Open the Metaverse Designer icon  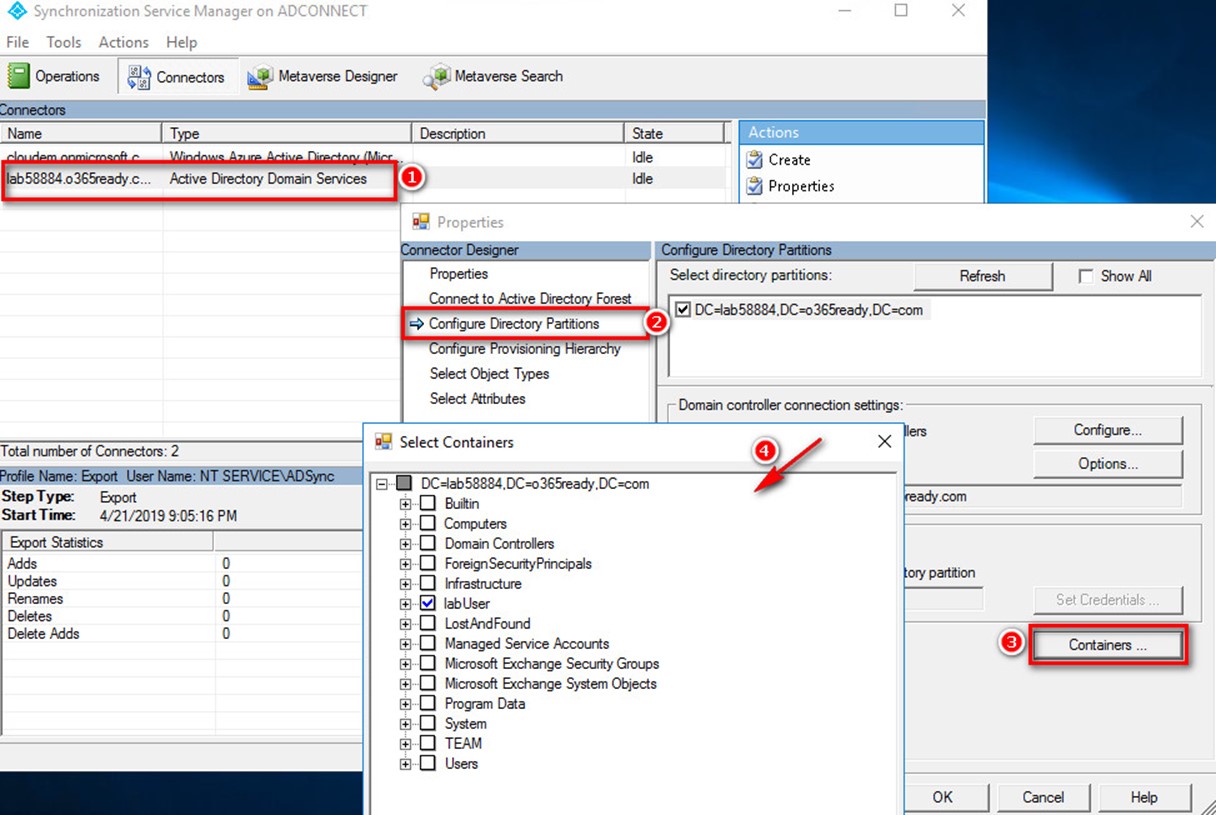pos(261,77)
